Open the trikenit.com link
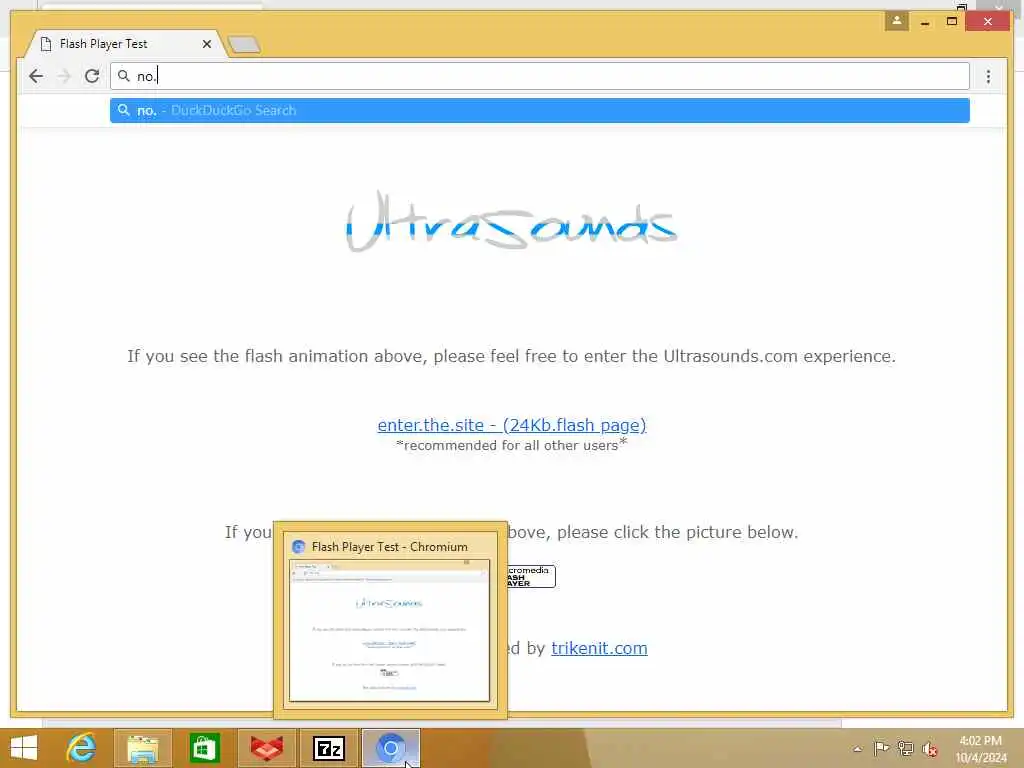The height and width of the screenshot is (768, 1024). click(600, 648)
